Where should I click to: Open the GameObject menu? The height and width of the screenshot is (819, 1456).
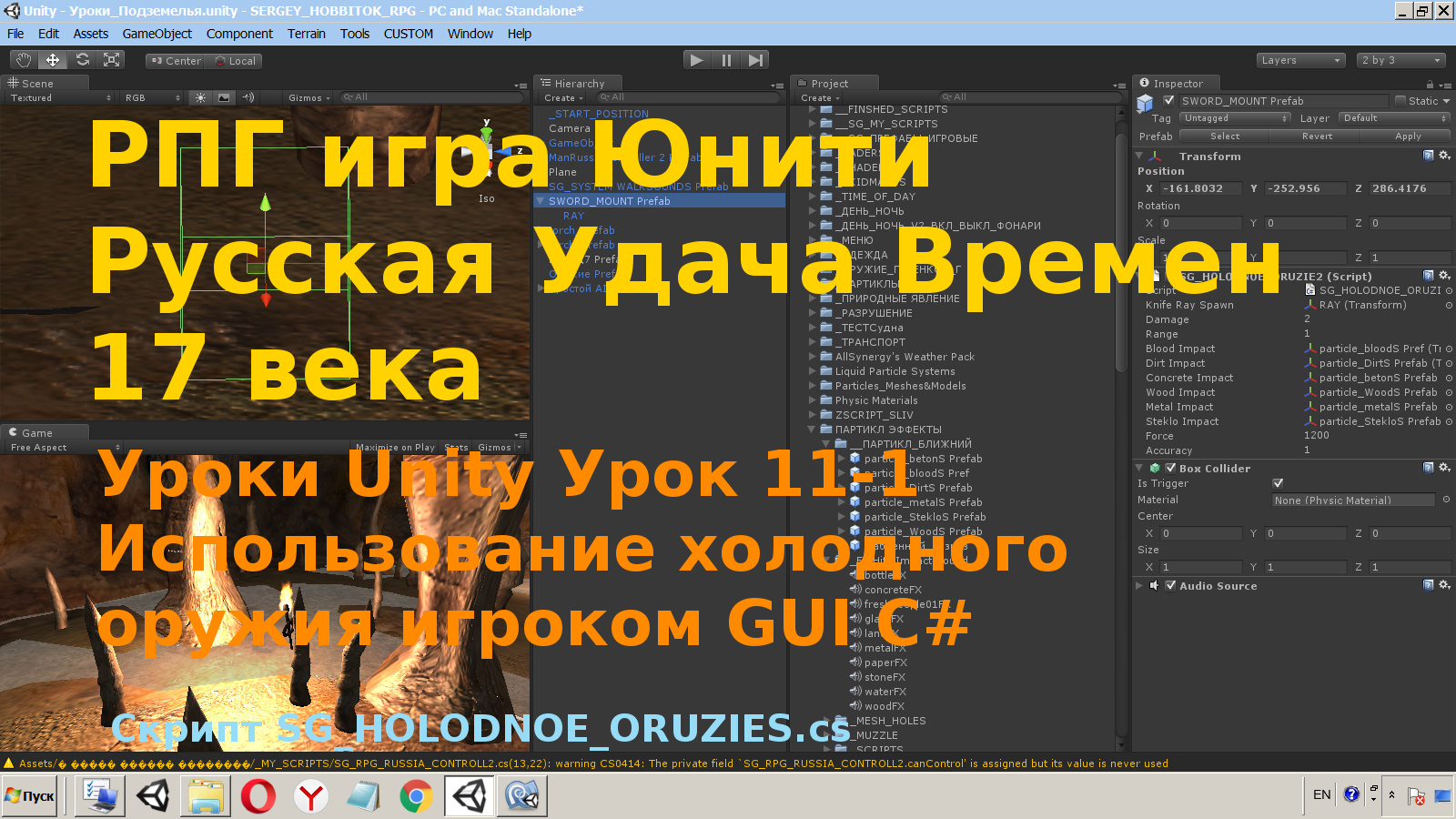tap(157, 34)
